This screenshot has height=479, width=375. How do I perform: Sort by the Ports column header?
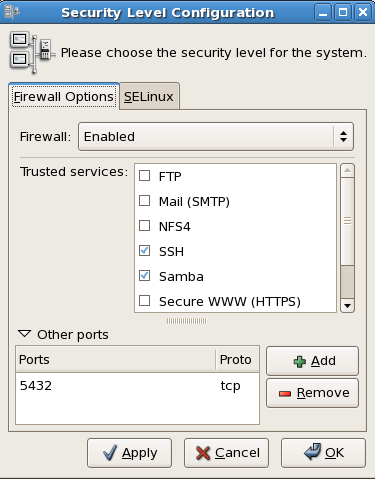(116, 359)
